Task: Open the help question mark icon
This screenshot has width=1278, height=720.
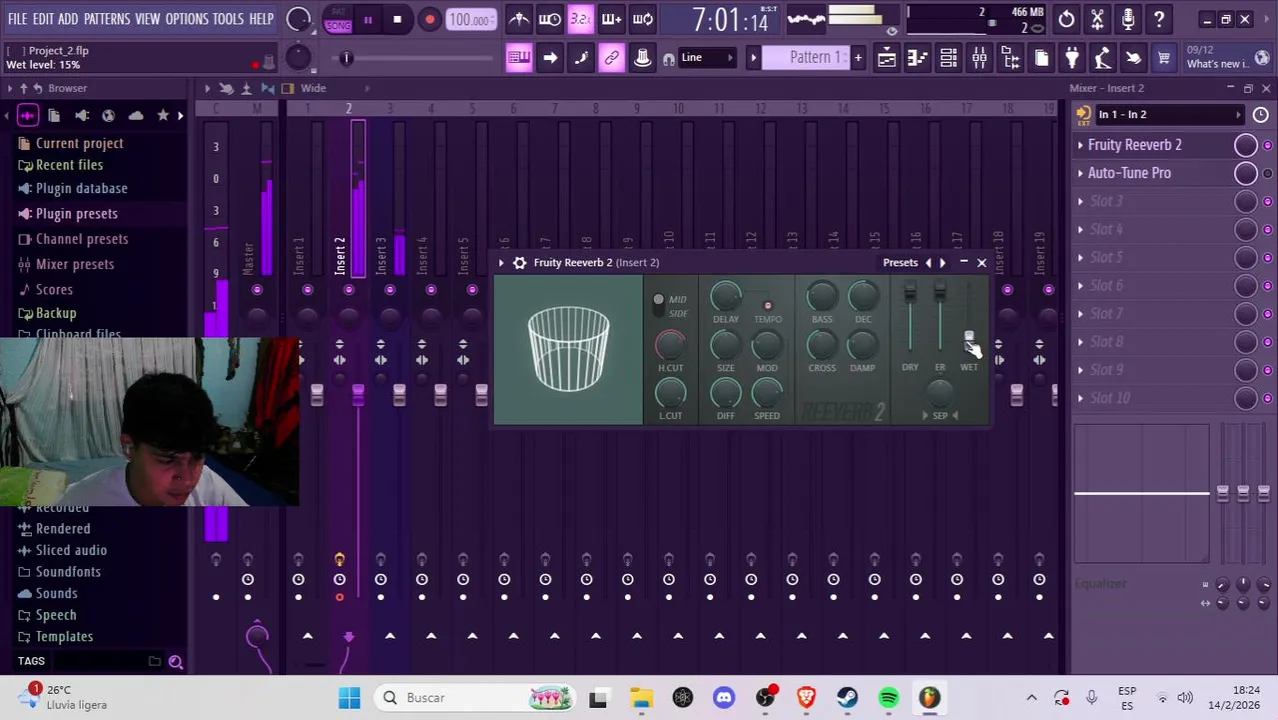Action: coord(1159,19)
